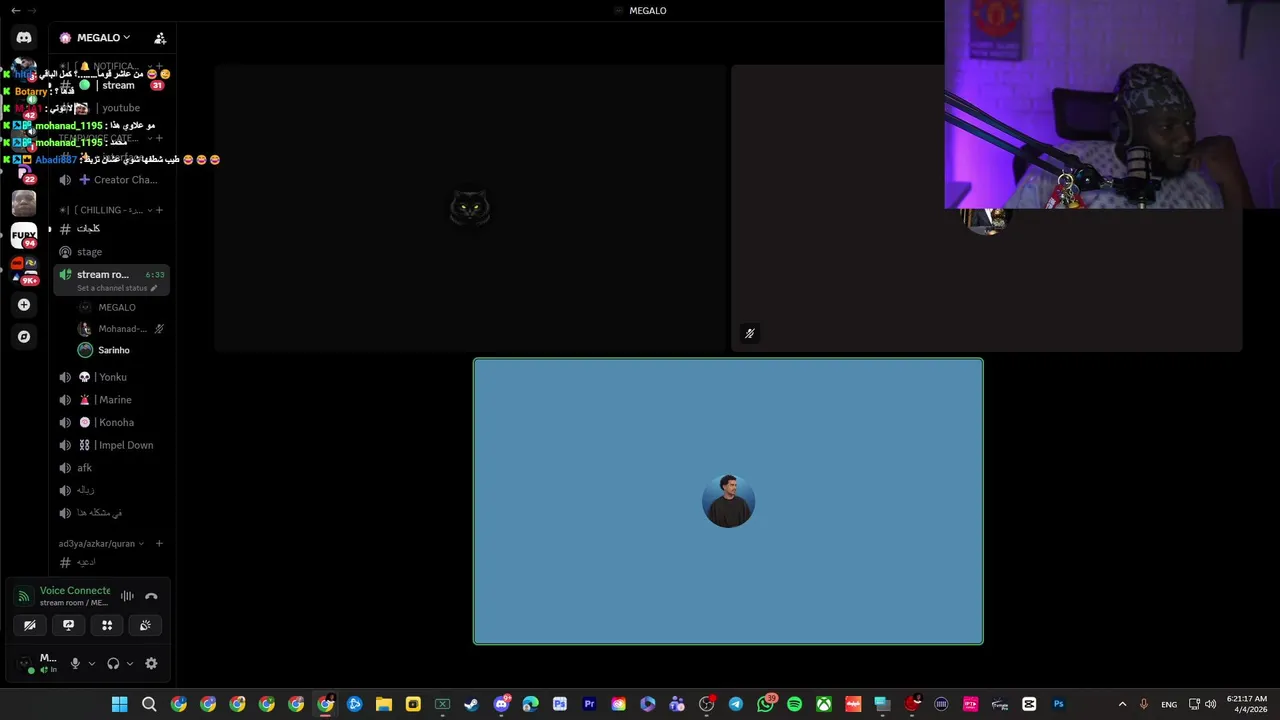Toggle microphone mute in user panel
The width and height of the screenshot is (1280, 720).
[74, 663]
